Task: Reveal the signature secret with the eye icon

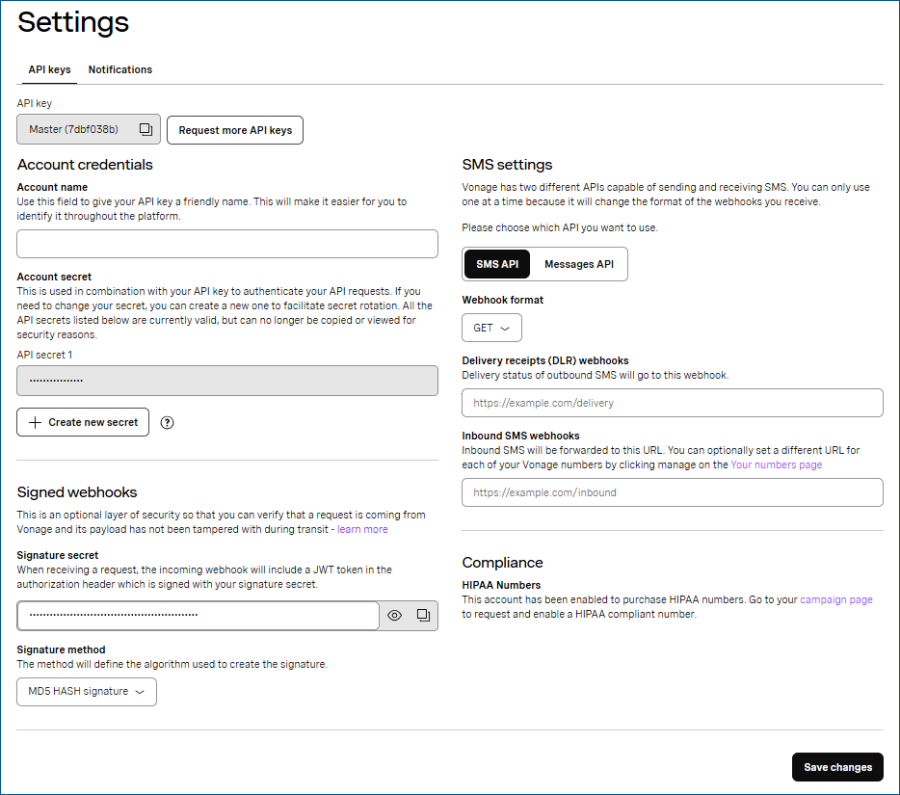Action: click(x=395, y=616)
